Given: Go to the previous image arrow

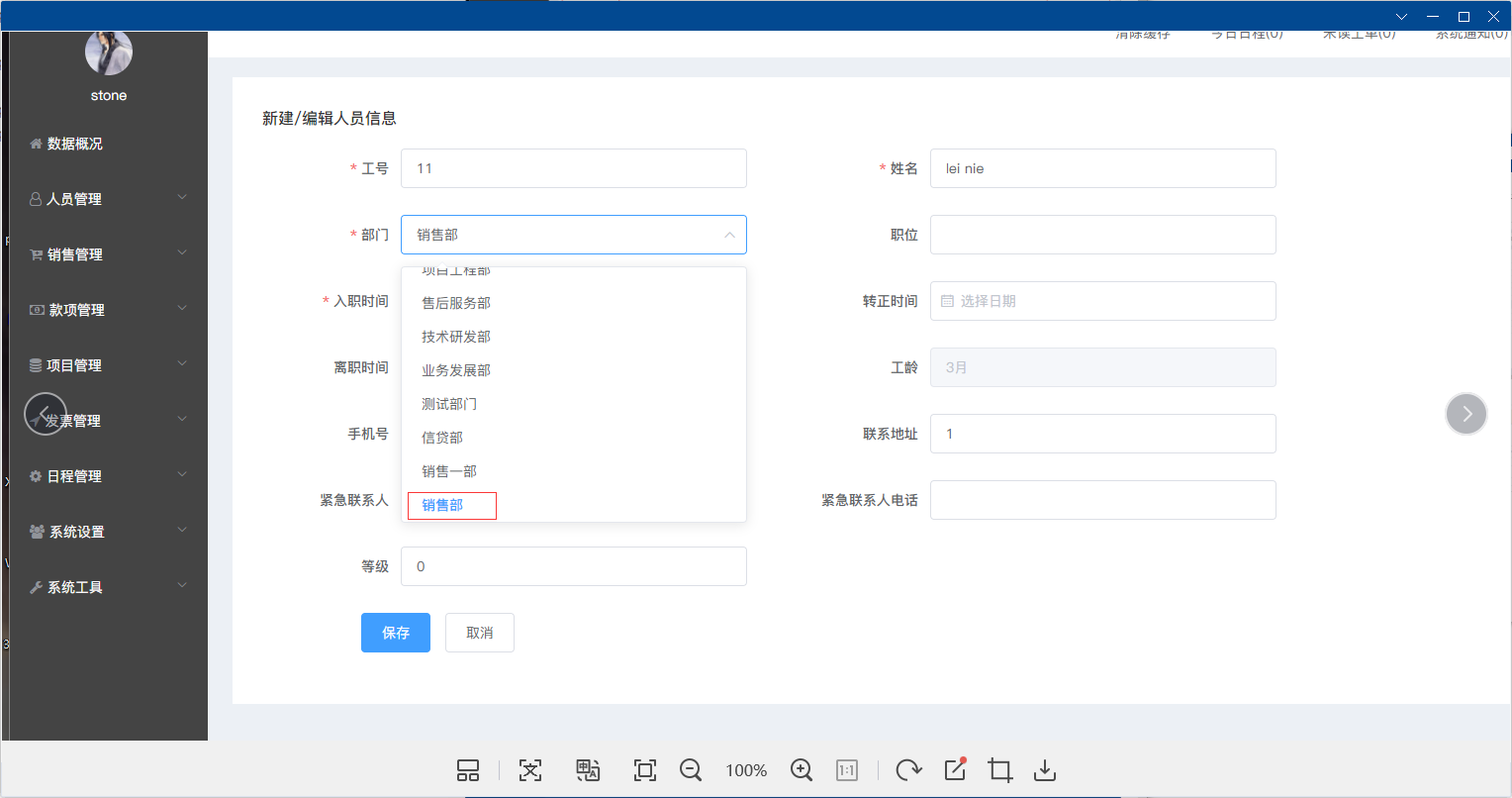Looking at the screenshot, I should tap(45, 414).
